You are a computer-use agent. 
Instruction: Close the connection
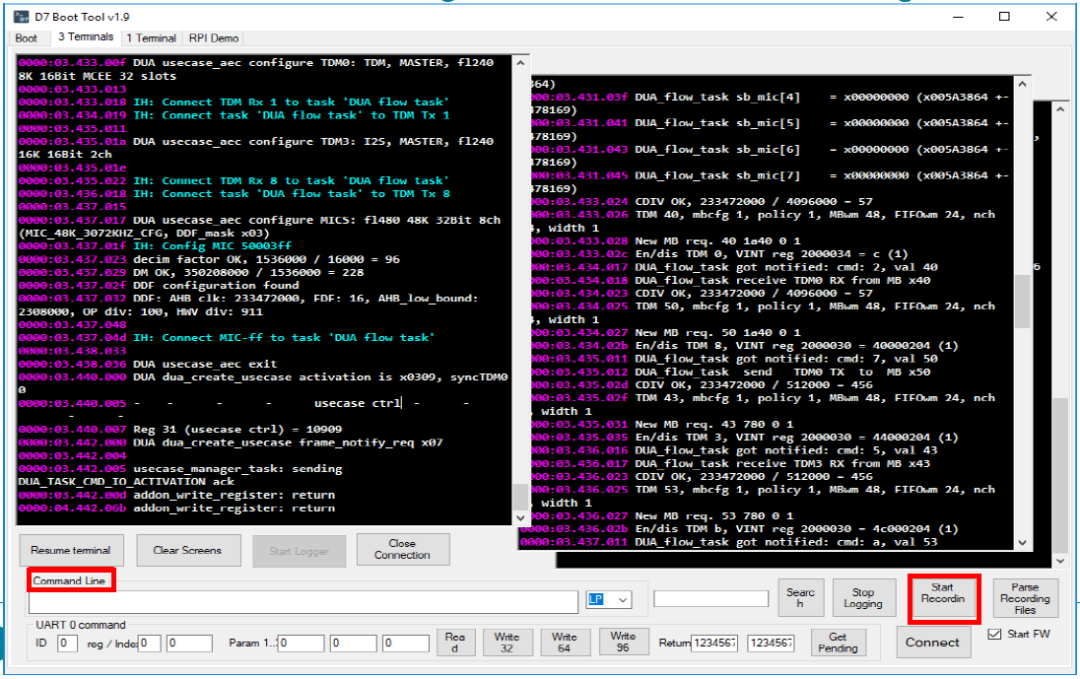pyautogui.click(x=402, y=548)
